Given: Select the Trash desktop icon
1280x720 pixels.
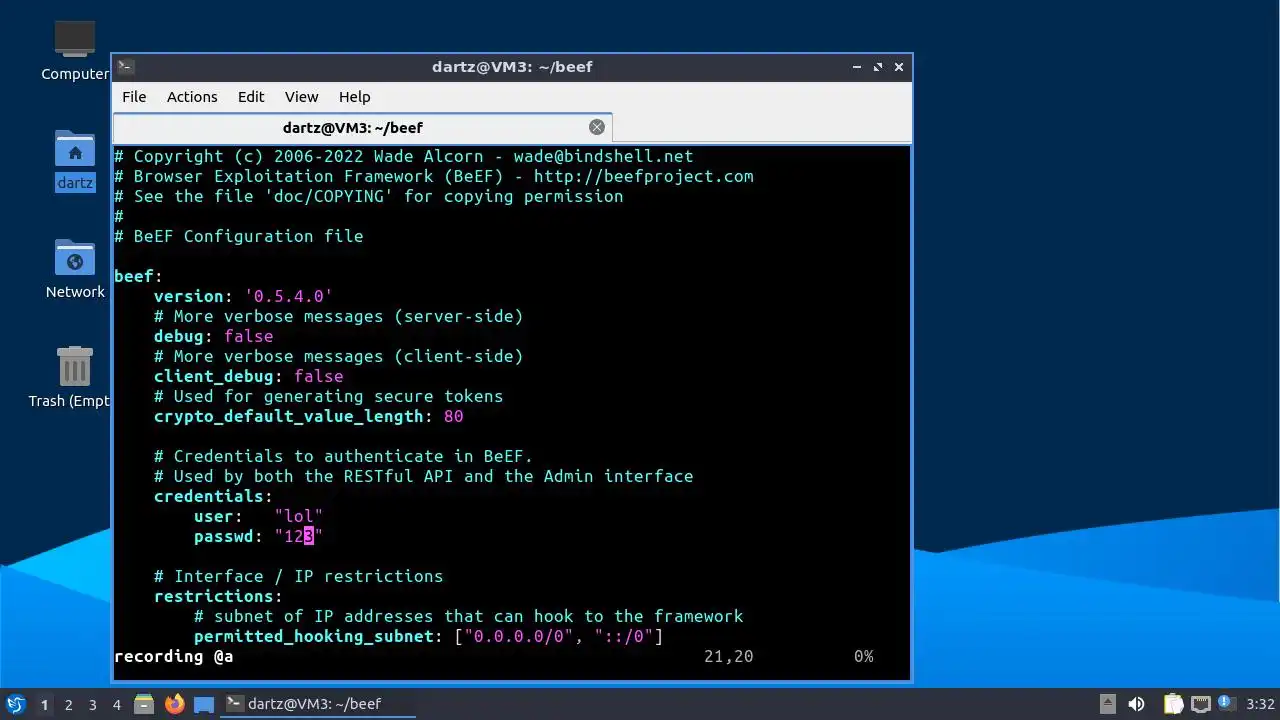Looking at the screenshot, I should [x=75, y=377].
